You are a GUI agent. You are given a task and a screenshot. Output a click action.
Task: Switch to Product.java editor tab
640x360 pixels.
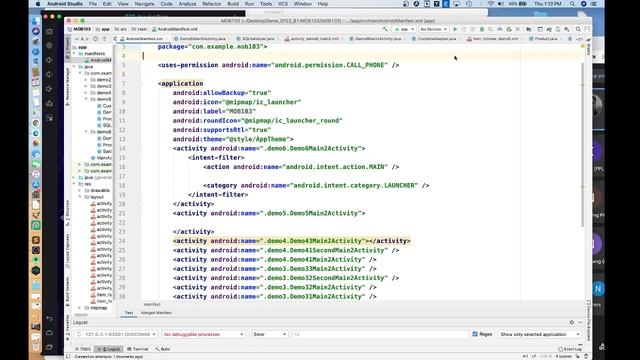pyautogui.click(x=543, y=39)
